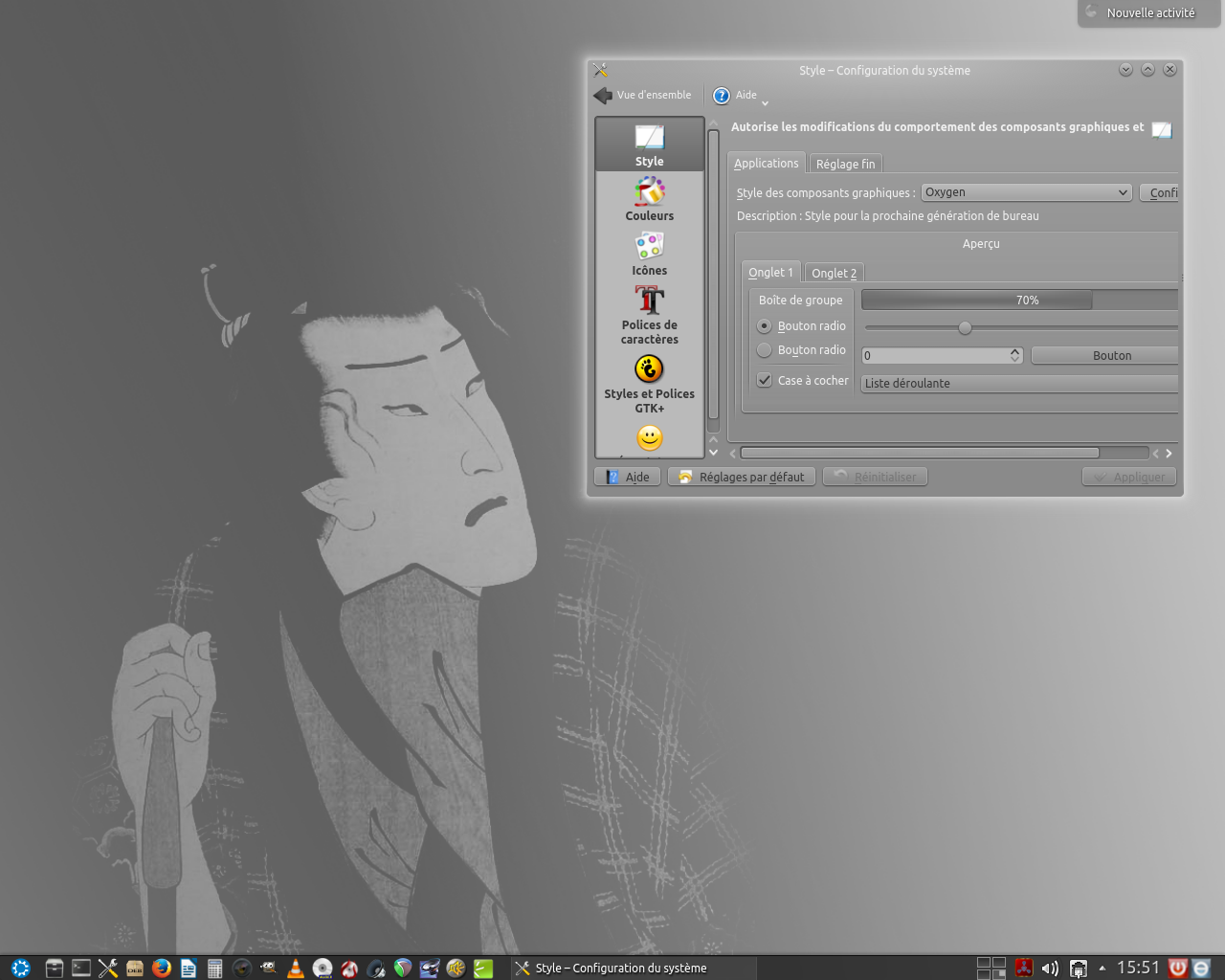Screen dimensions: 1225x980
Task: Open the network connection tray icon
Action: point(1079,968)
